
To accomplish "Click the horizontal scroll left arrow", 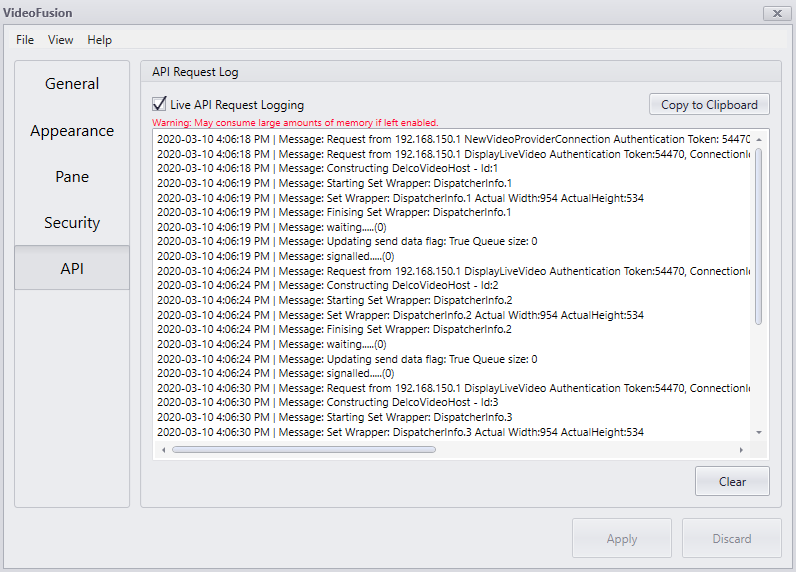I will pos(163,450).
